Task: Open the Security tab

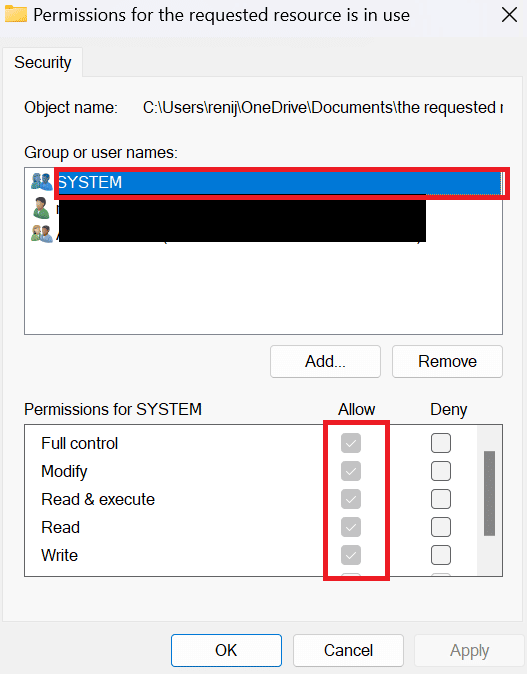Action: (43, 62)
